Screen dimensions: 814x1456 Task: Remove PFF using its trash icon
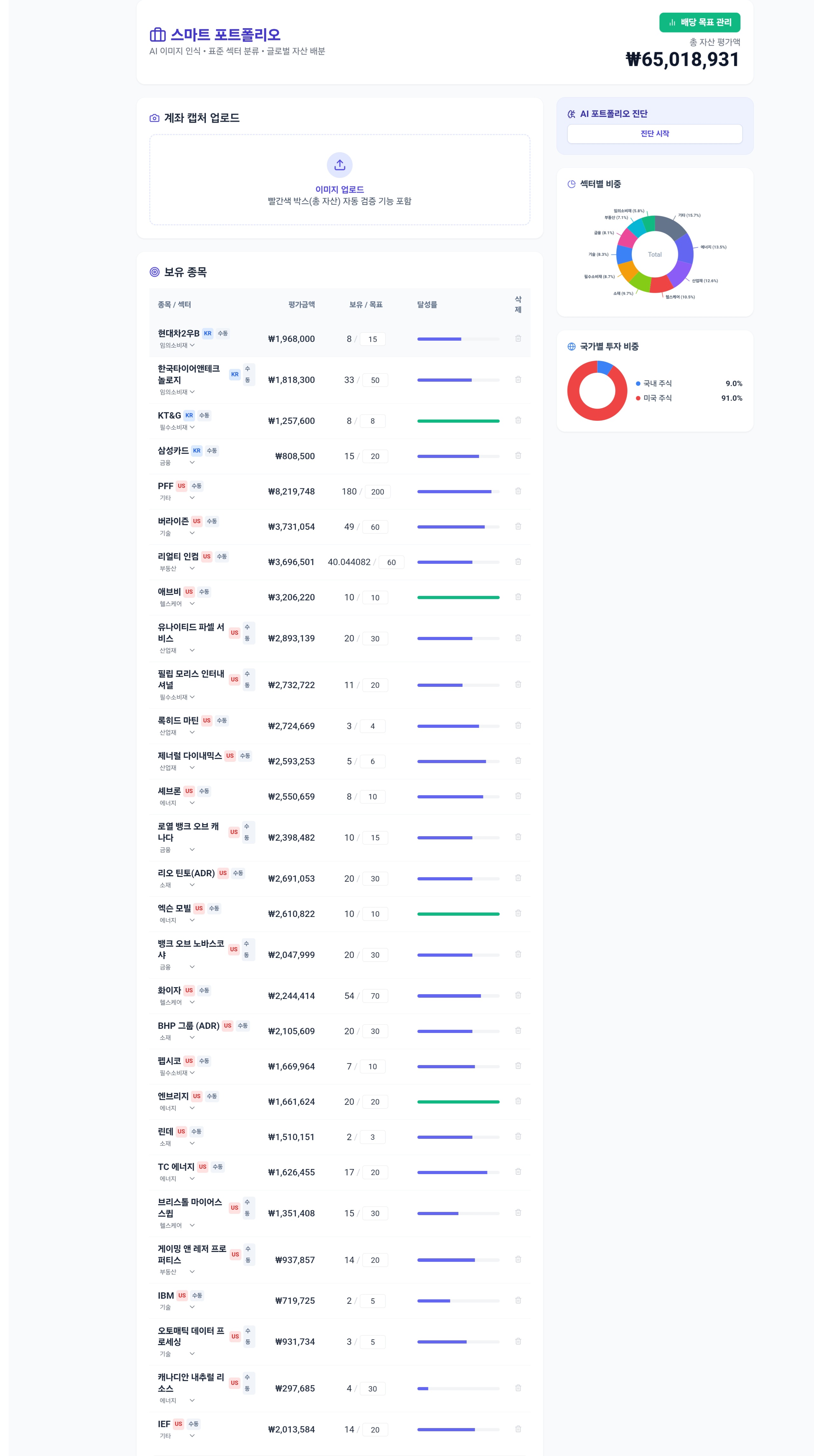coord(518,491)
